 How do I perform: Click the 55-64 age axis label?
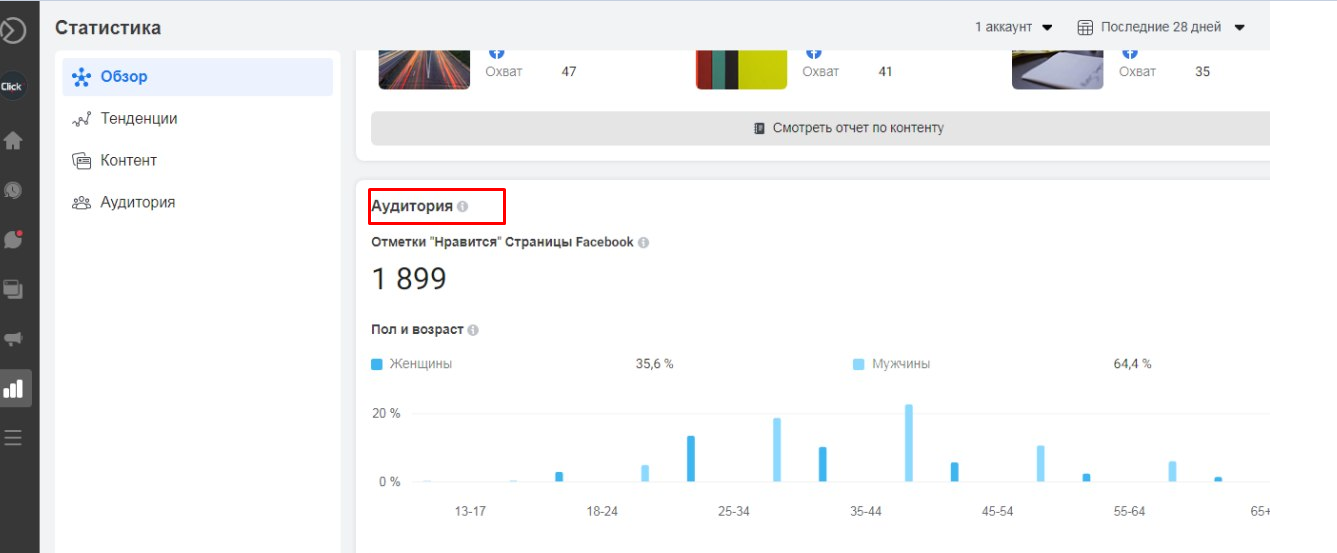(x=1129, y=511)
